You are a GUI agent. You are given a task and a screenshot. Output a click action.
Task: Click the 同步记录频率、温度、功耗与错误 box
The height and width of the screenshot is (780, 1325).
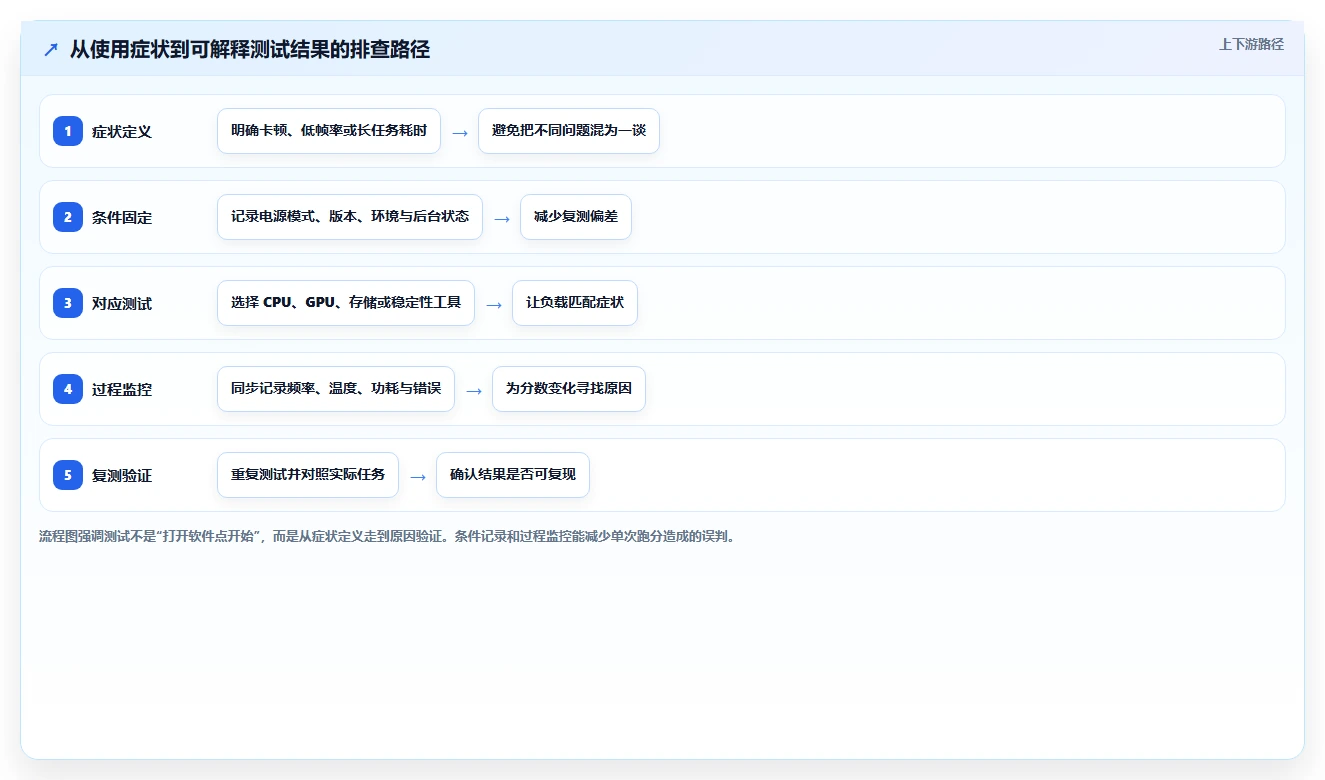[336, 389]
